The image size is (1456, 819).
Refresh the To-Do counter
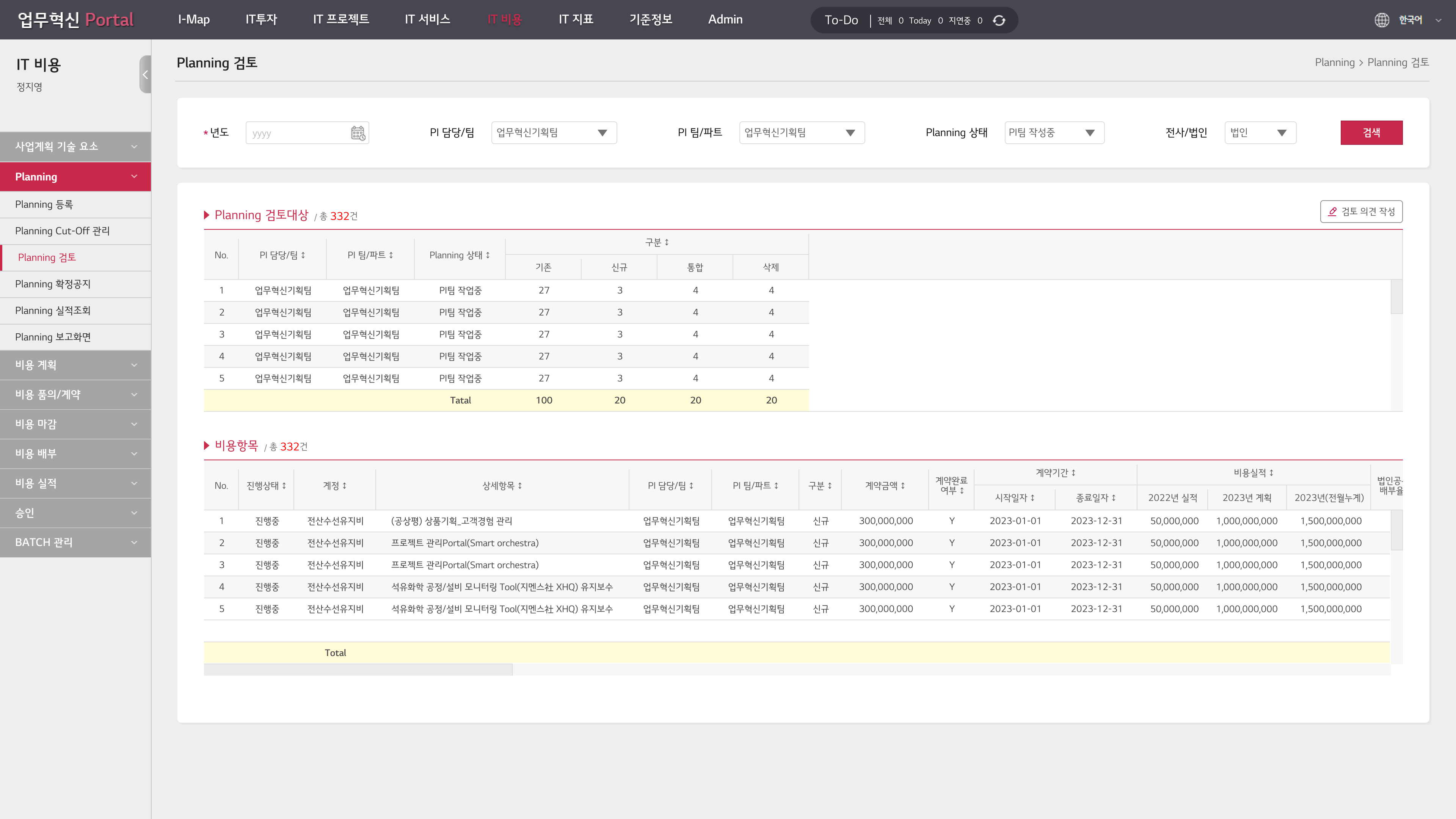click(x=999, y=20)
